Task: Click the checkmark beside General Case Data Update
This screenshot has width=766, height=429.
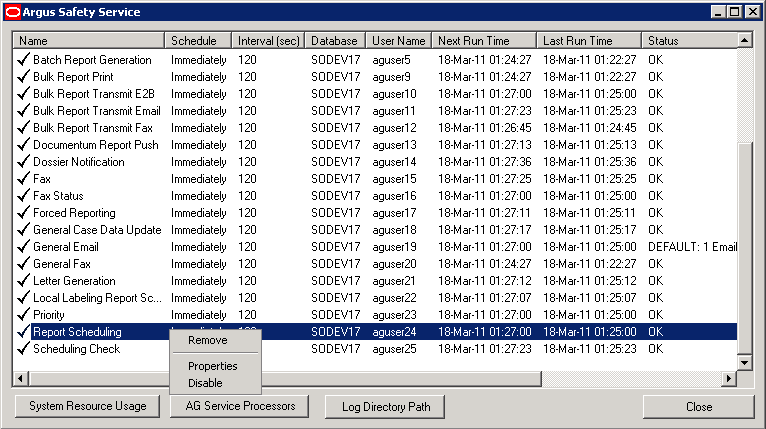Action: point(23,230)
